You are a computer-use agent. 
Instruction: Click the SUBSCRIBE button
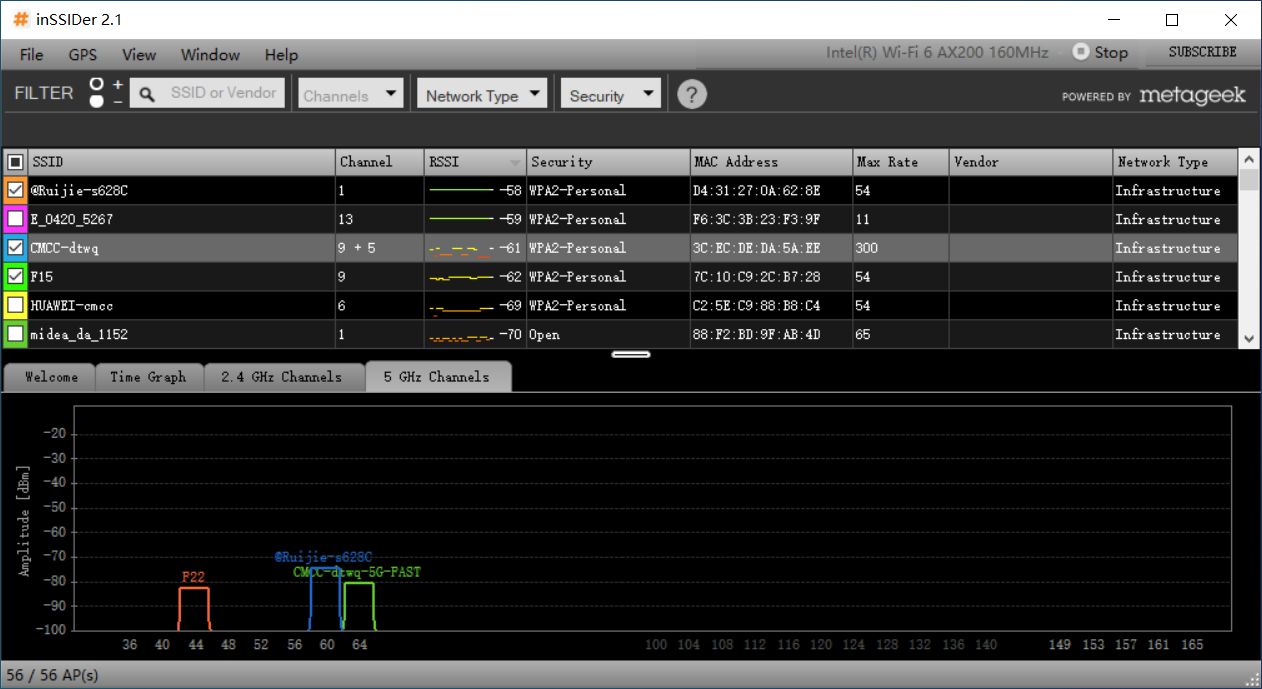tap(1202, 52)
